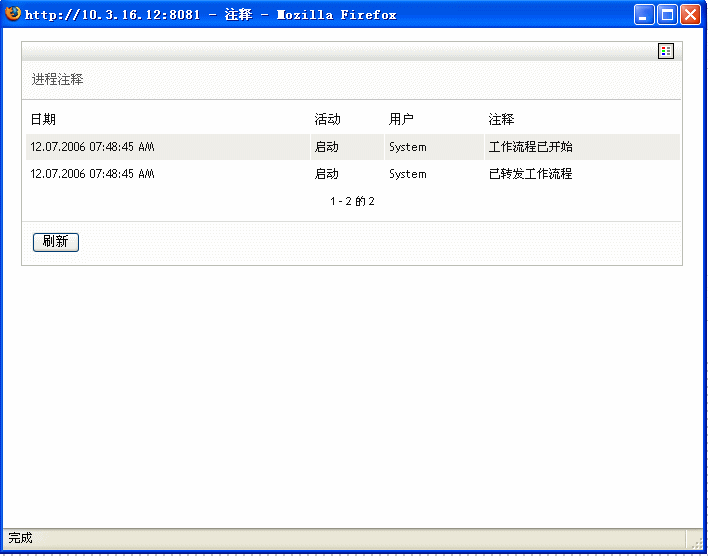
Task: Click the date in the 已转发工作流程 row
Action: [92, 174]
